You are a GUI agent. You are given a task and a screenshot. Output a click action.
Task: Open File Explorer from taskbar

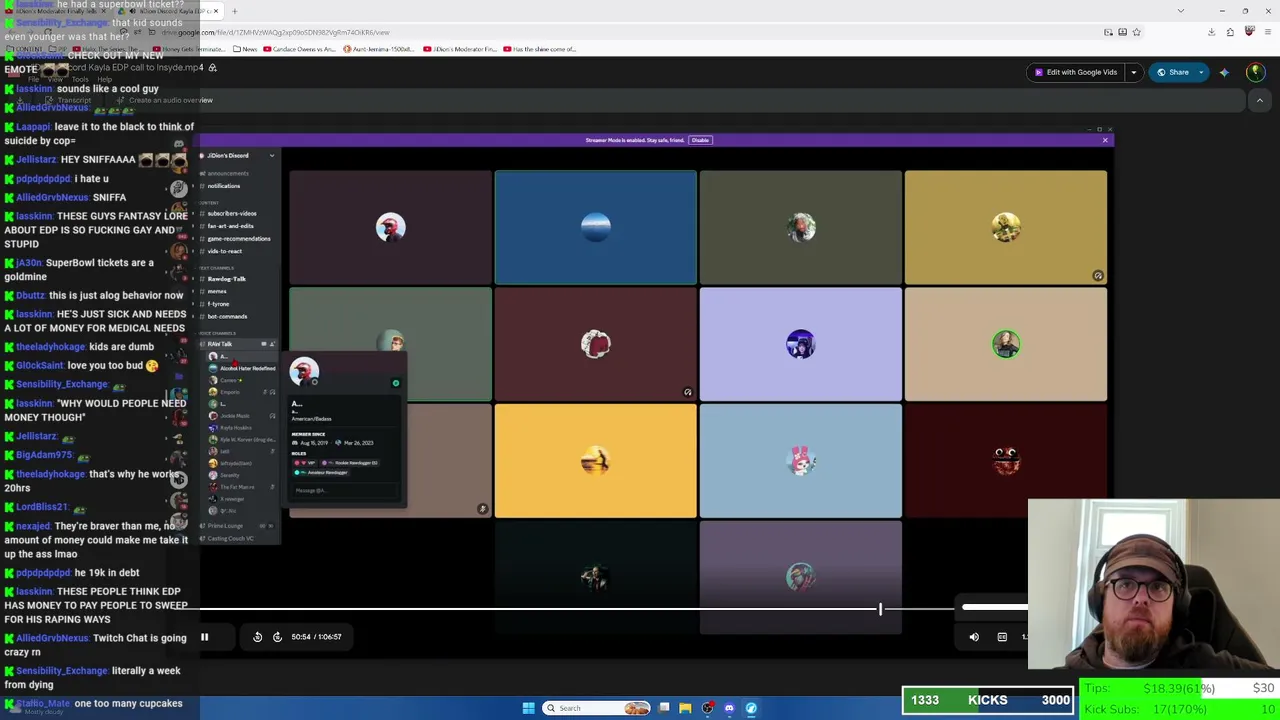point(685,708)
